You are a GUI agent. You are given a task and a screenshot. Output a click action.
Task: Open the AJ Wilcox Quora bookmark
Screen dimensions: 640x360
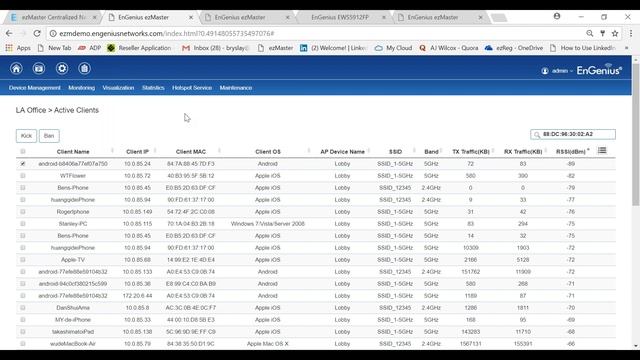pyautogui.click(x=449, y=48)
